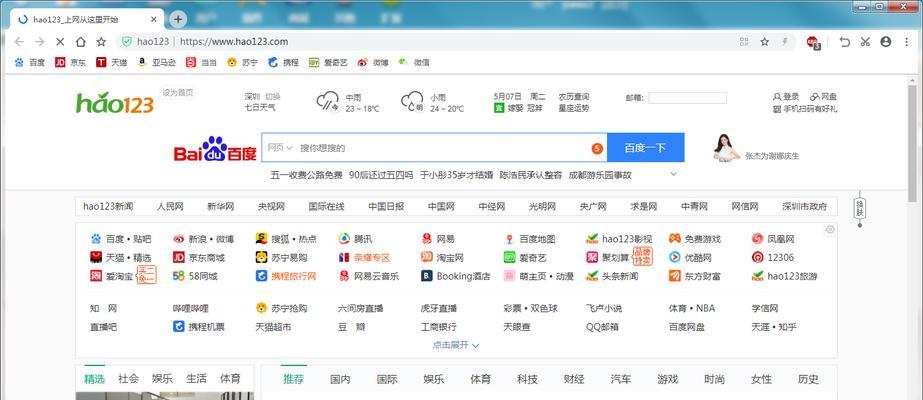Open 农历查询 link
Image resolution: width=923 pixels, height=400 pixels.
574,96
